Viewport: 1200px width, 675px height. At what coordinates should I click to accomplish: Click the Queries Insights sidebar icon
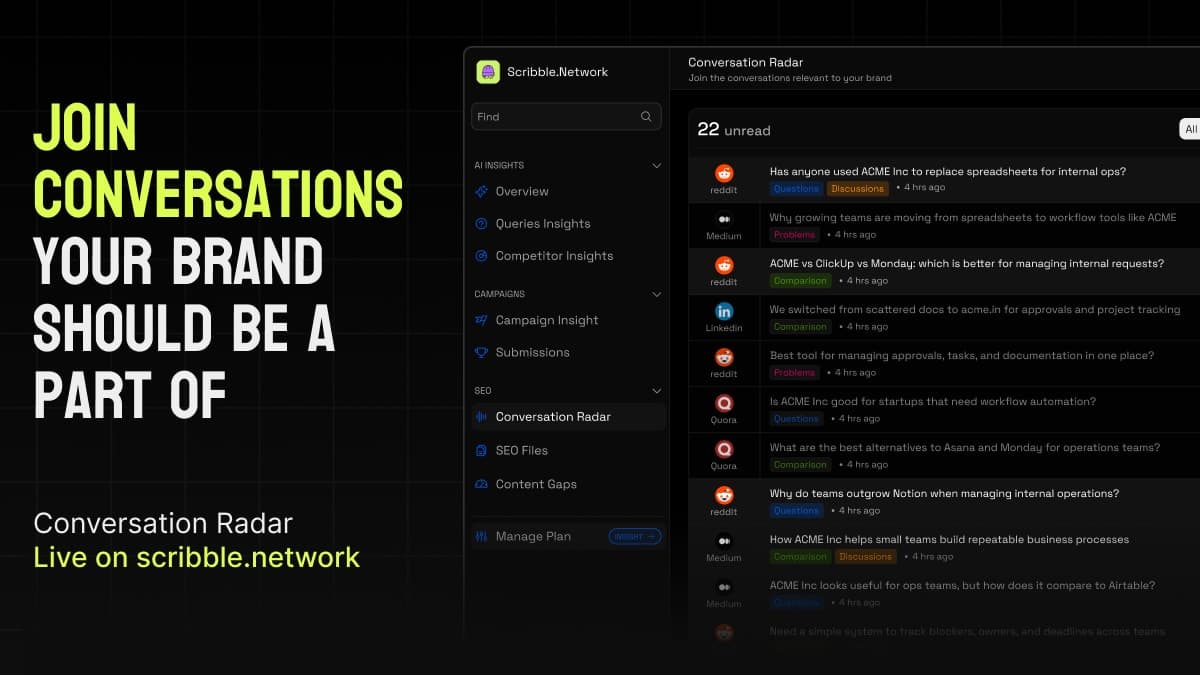[482, 224]
